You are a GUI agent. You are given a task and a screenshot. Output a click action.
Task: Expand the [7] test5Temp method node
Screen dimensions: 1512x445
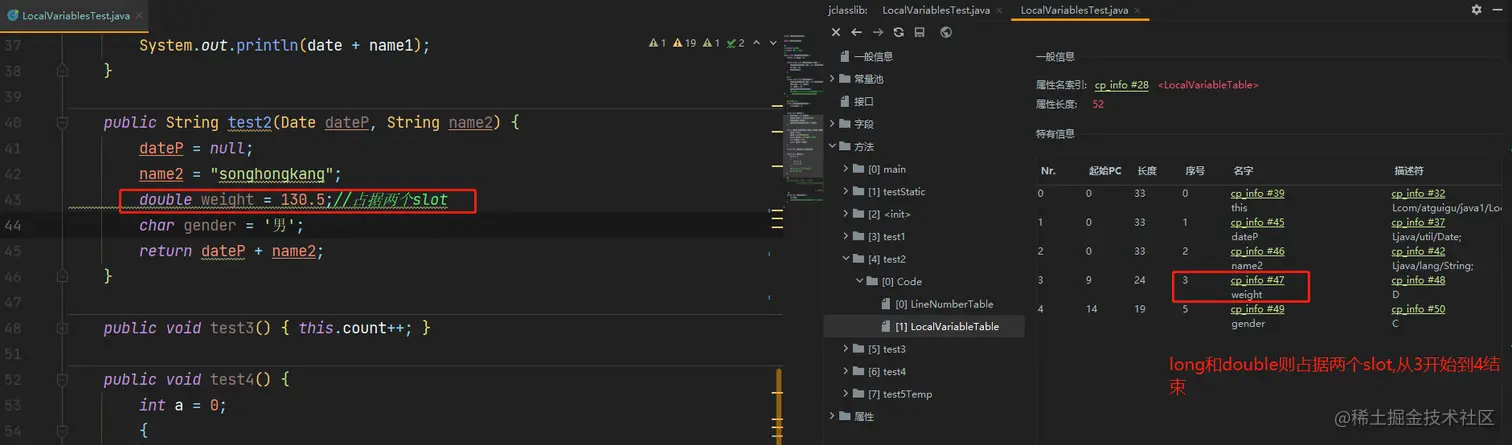pos(846,394)
